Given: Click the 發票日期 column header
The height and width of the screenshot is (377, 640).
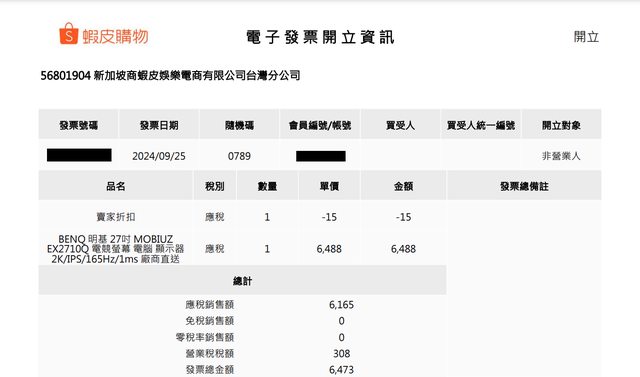Looking at the screenshot, I should tap(159, 125).
